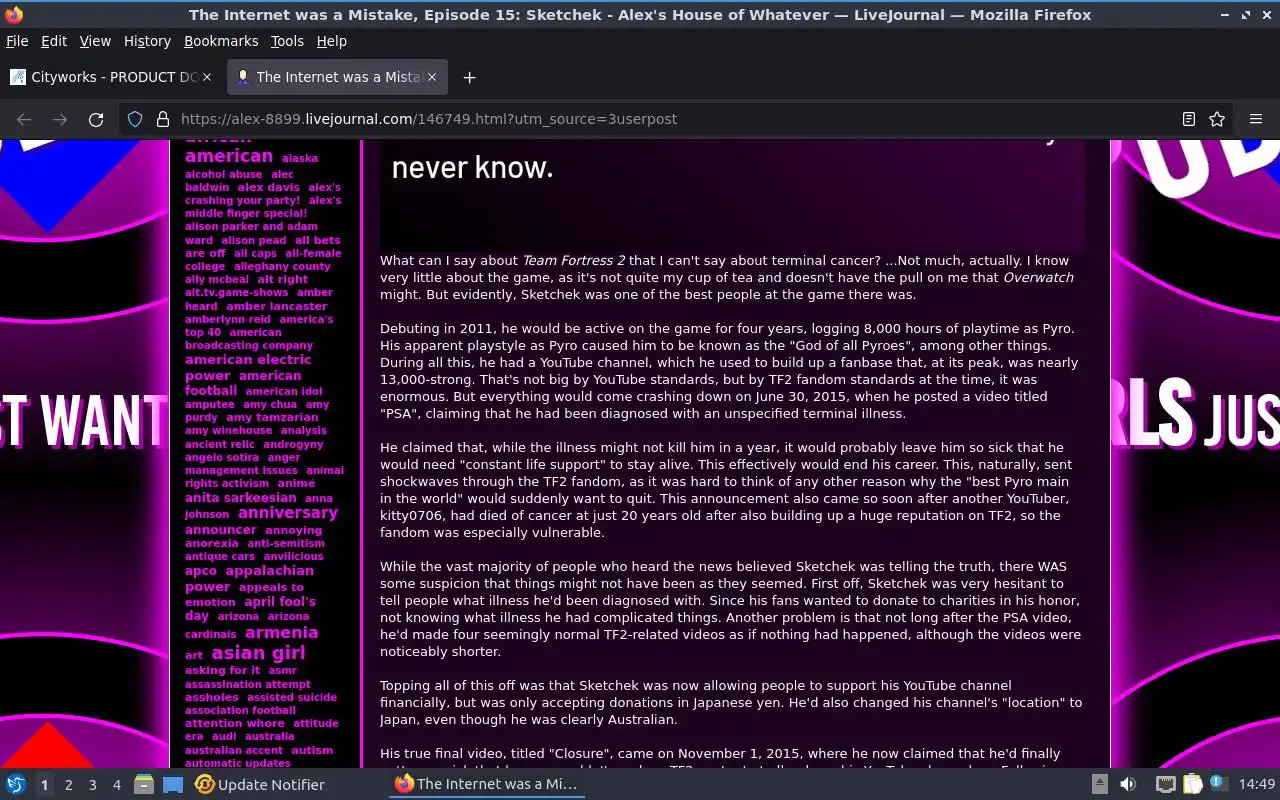Open the 'alex davis' tag link
The width and height of the screenshot is (1280, 800).
tap(268, 187)
